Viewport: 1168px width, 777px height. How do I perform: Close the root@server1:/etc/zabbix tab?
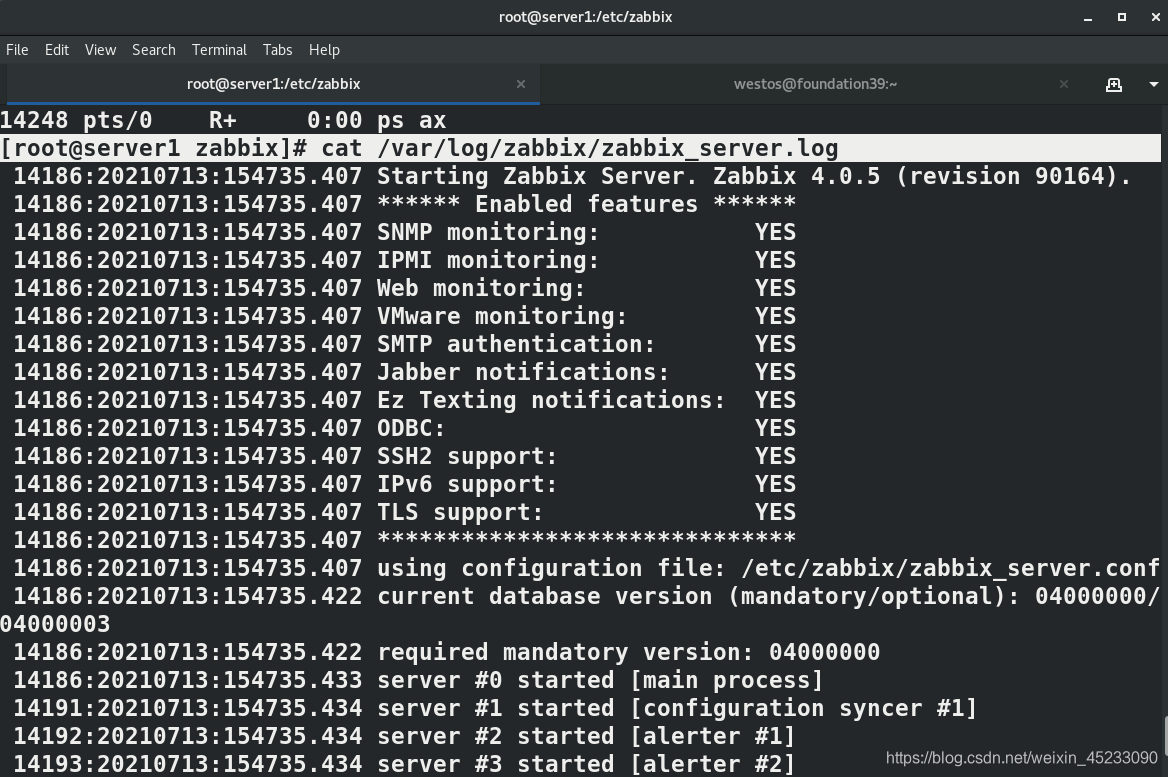tap(521, 84)
